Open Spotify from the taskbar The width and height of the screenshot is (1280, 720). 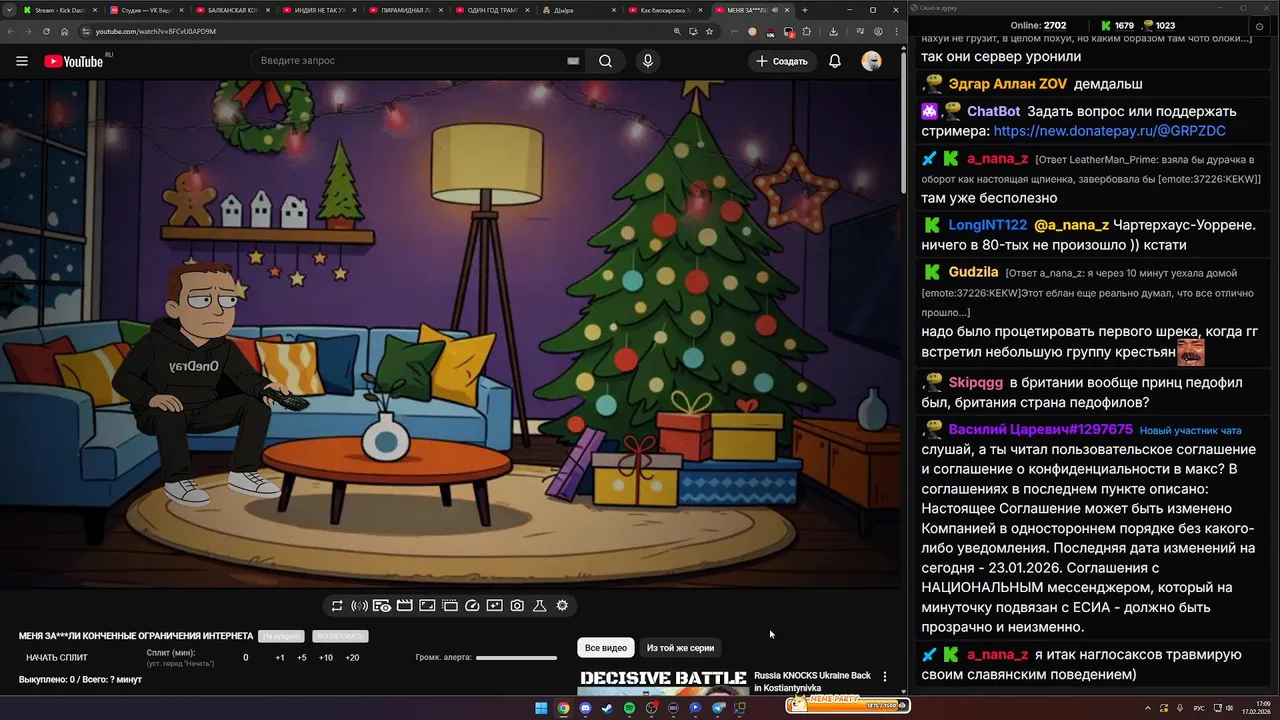click(x=629, y=708)
